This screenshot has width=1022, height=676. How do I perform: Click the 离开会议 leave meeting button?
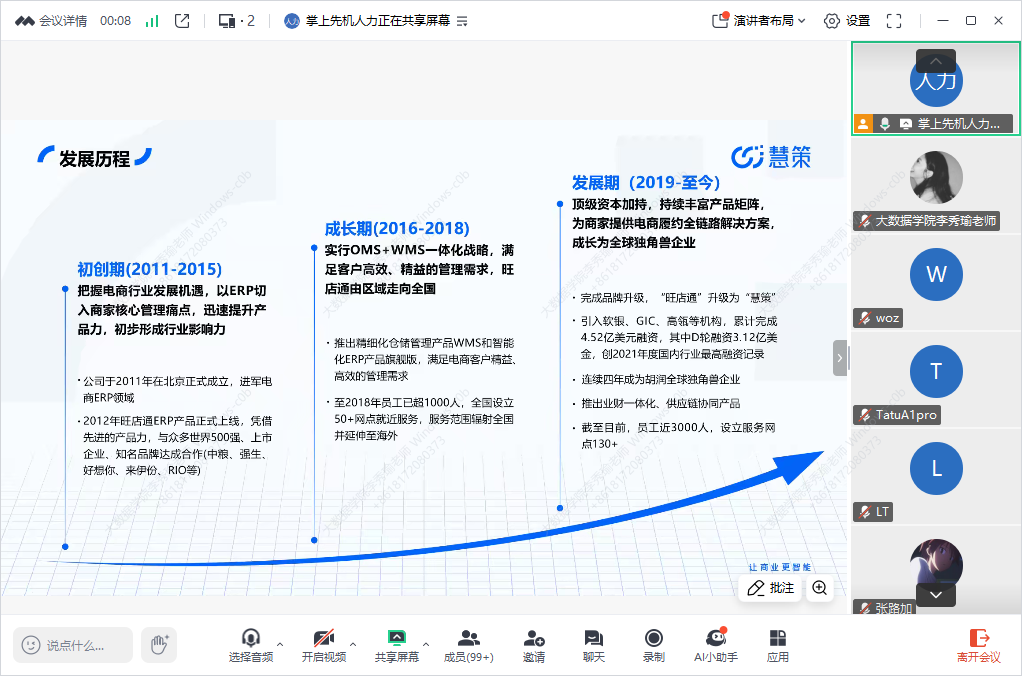tap(978, 645)
